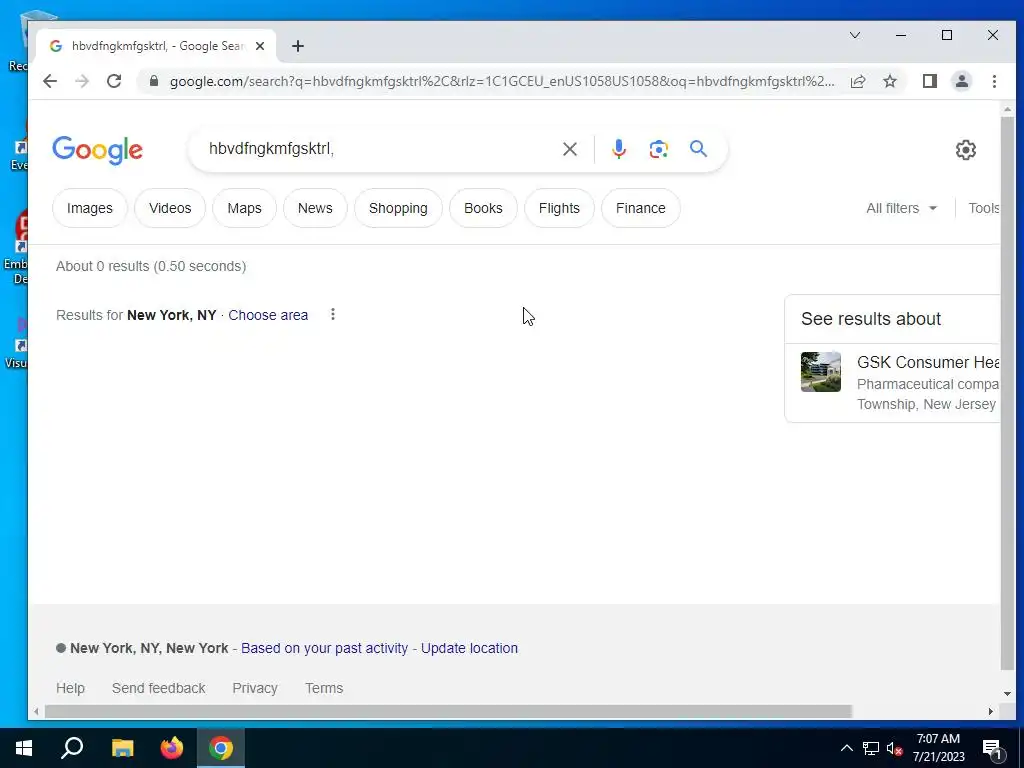
Task: Open a new tab with plus button
Action: coord(298,46)
